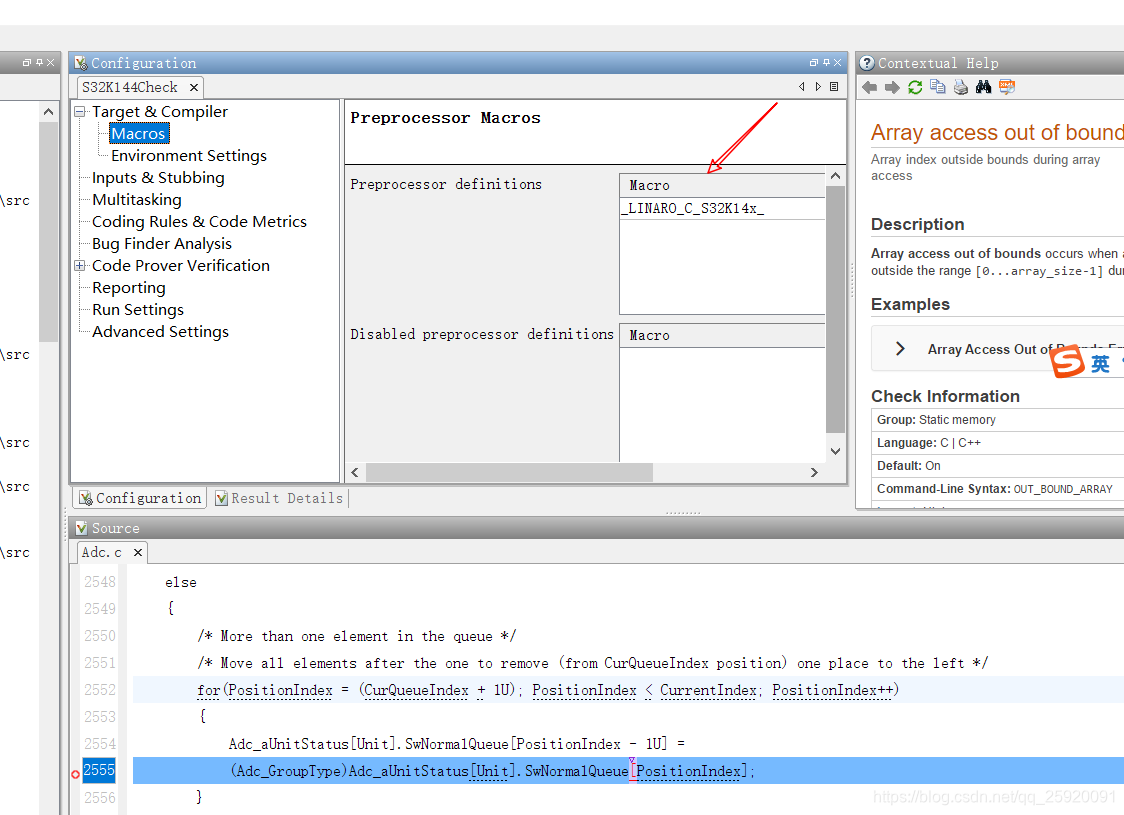Click the XML search help icon
Image resolution: width=1124 pixels, height=815 pixels.
point(1007,87)
